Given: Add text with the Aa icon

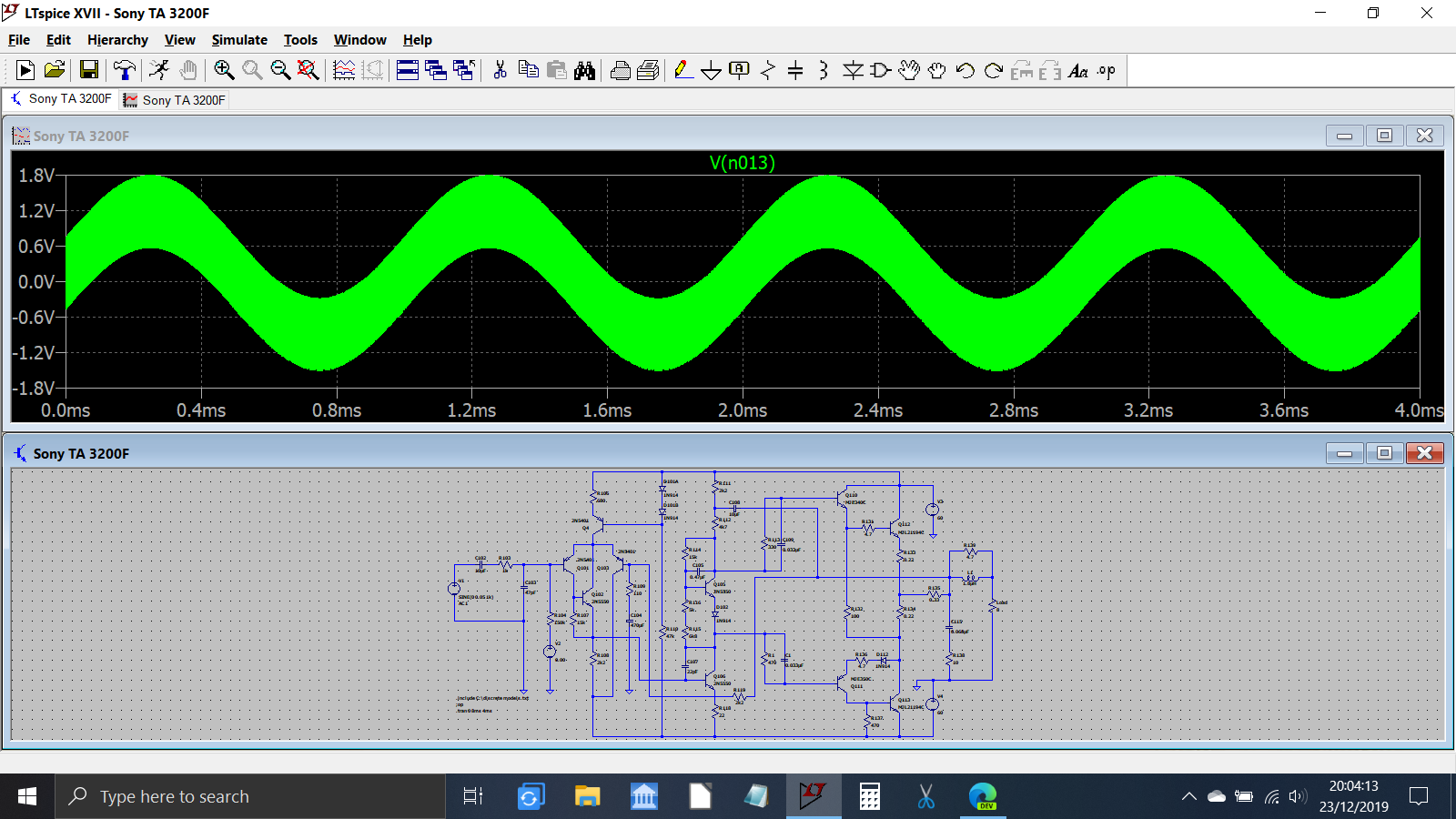Looking at the screenshot, I should pos(1078,70).
